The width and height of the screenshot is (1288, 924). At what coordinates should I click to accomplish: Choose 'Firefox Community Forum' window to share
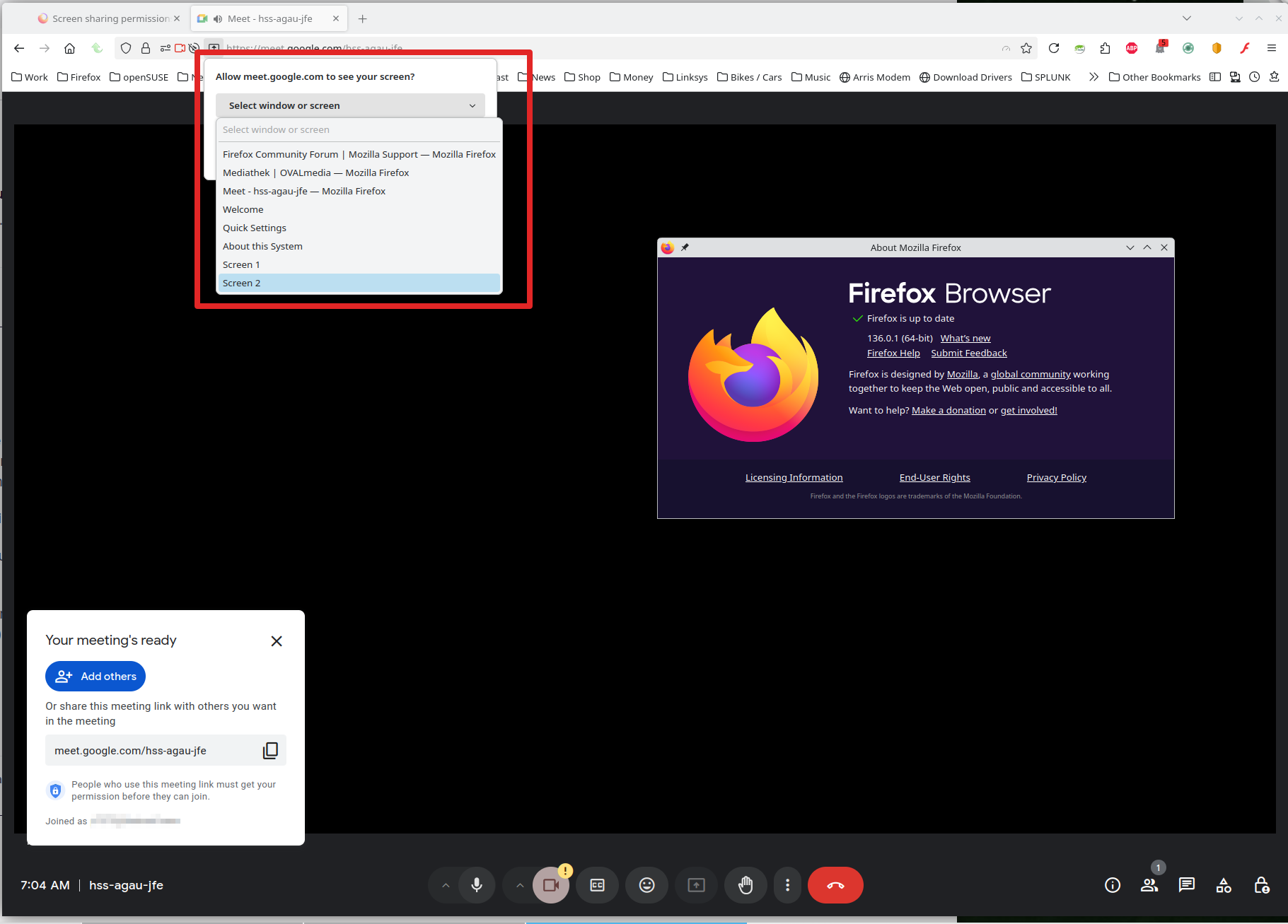[359, 154]
